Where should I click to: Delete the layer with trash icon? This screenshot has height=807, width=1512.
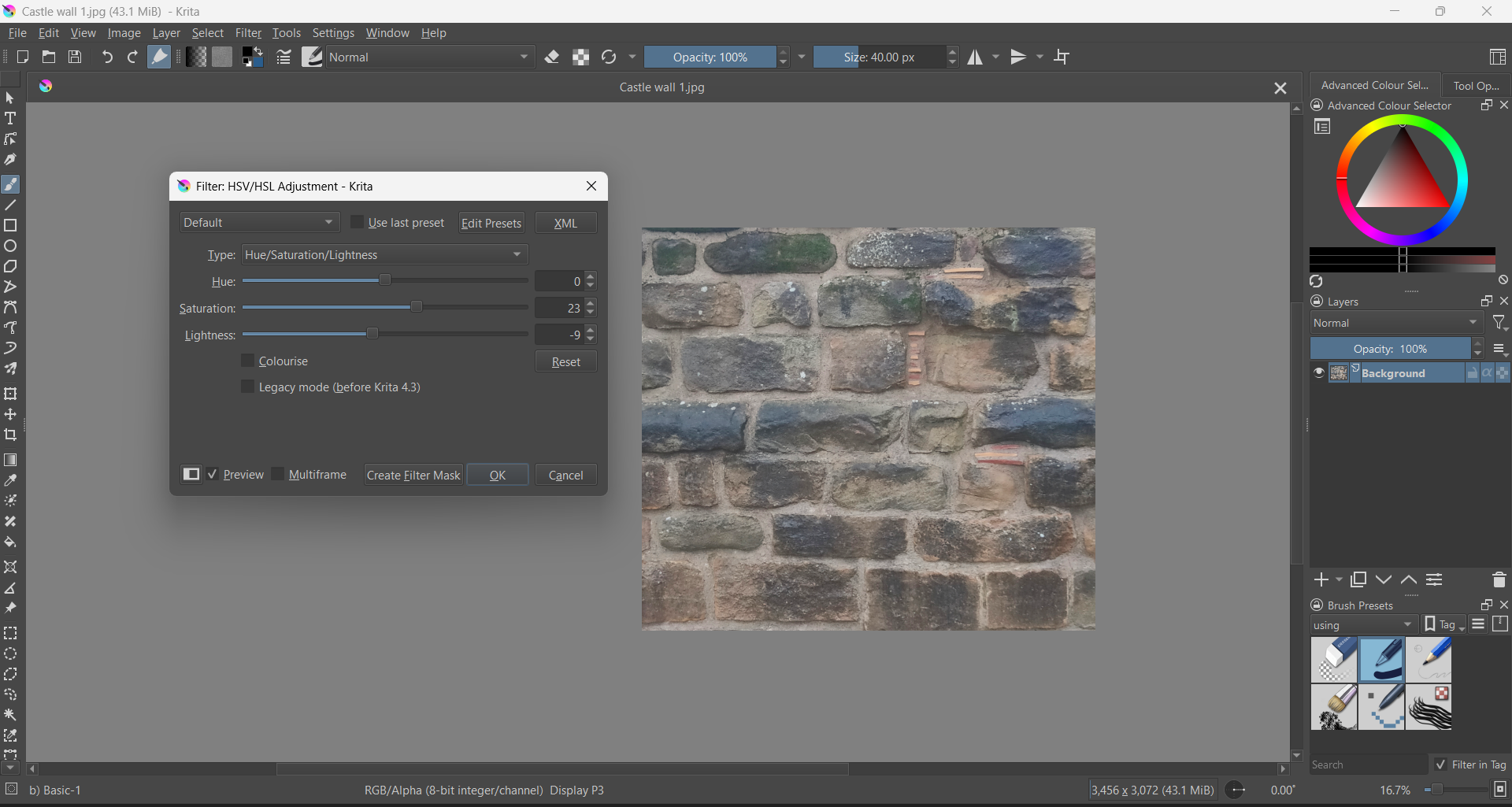[x=1499, y=580]
